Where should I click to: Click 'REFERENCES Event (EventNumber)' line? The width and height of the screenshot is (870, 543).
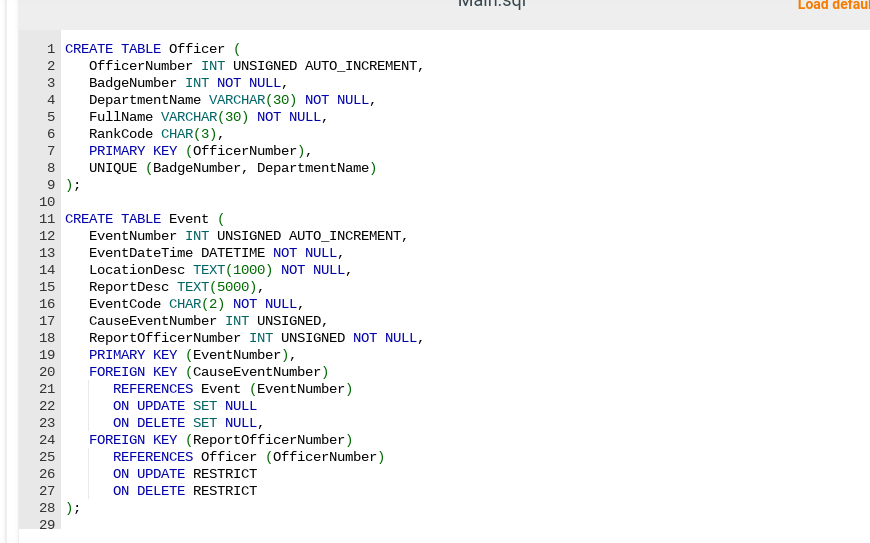232,389
